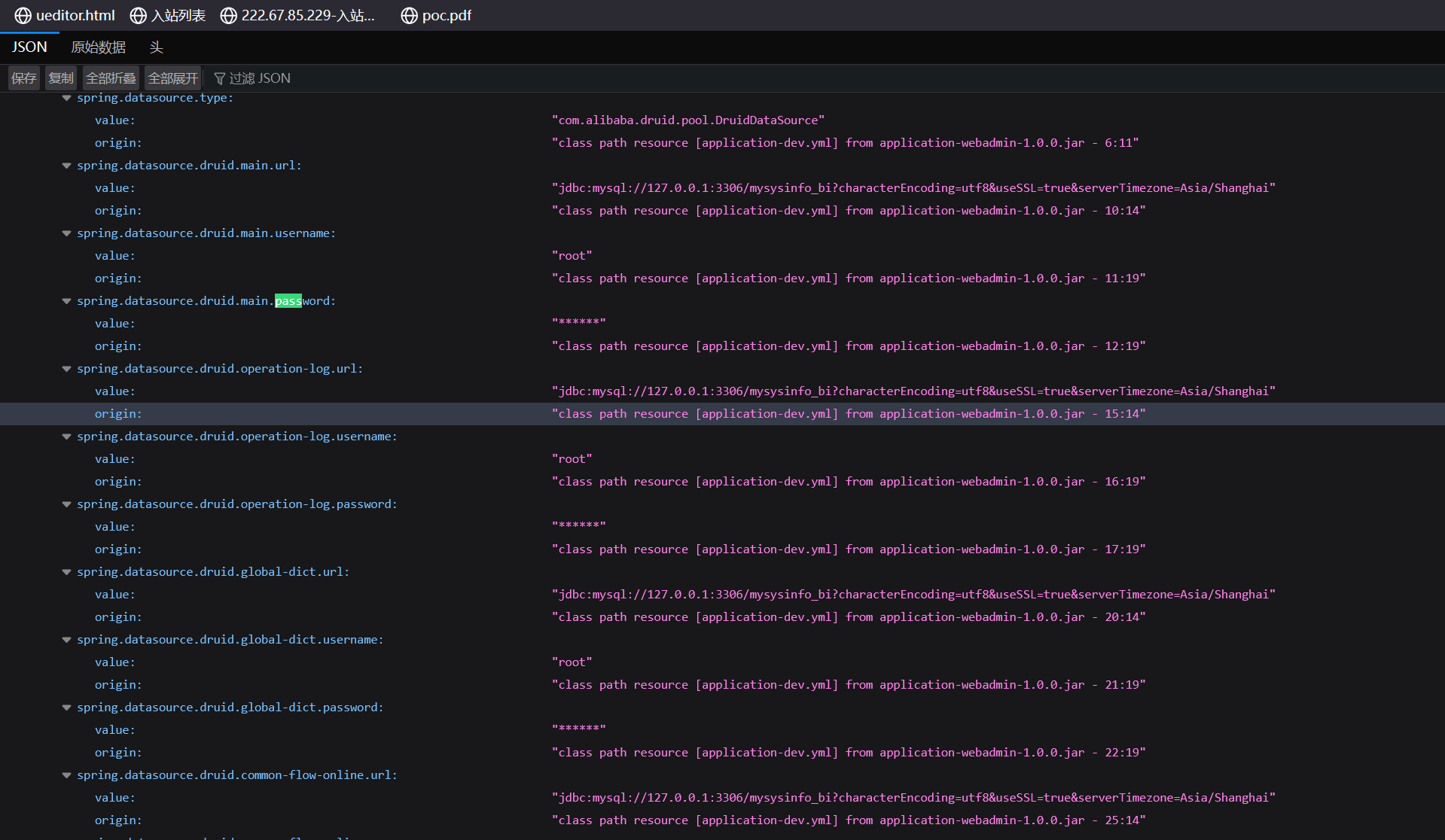Collapse druid.common-flow-online.url node arrow
This screenshot has width=1445, height=840.
click(x=67, y=775)
